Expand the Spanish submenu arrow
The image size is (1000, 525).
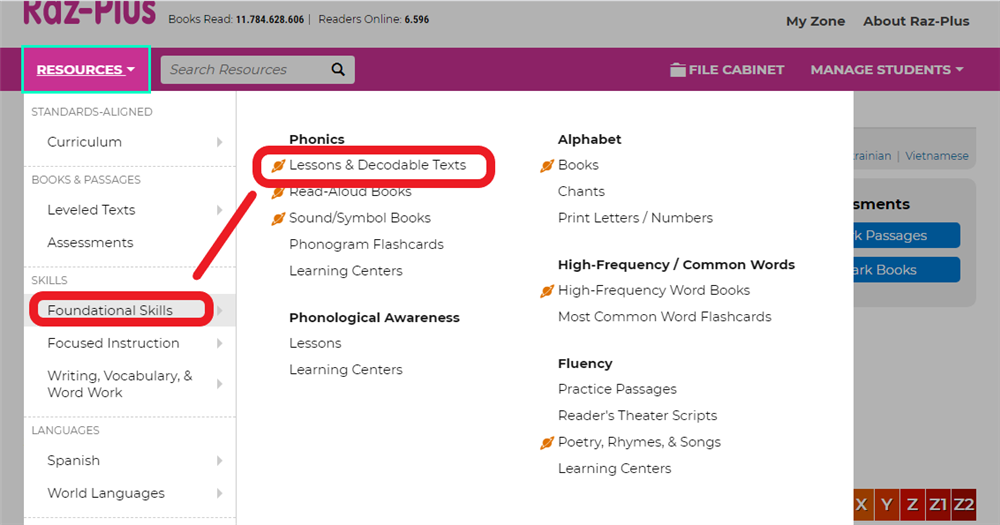pos(220,461)
